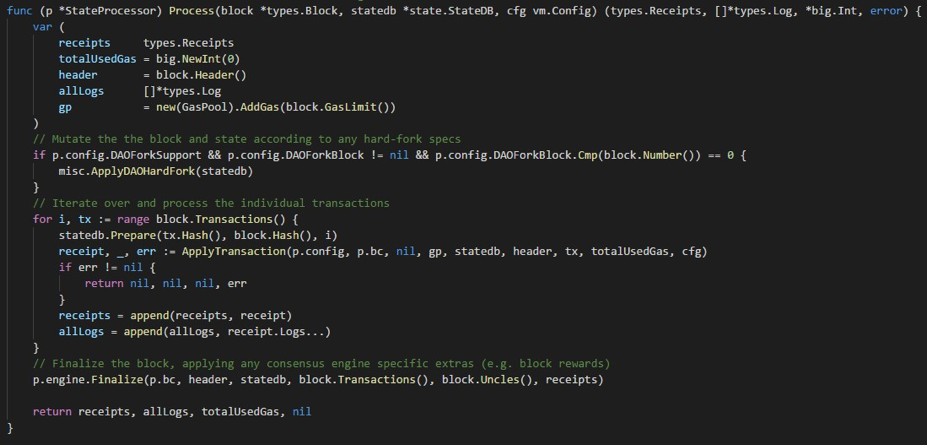Click types.Receipts in var block
The width and height of the screenshot is (927, 445).
pos(188,43)
